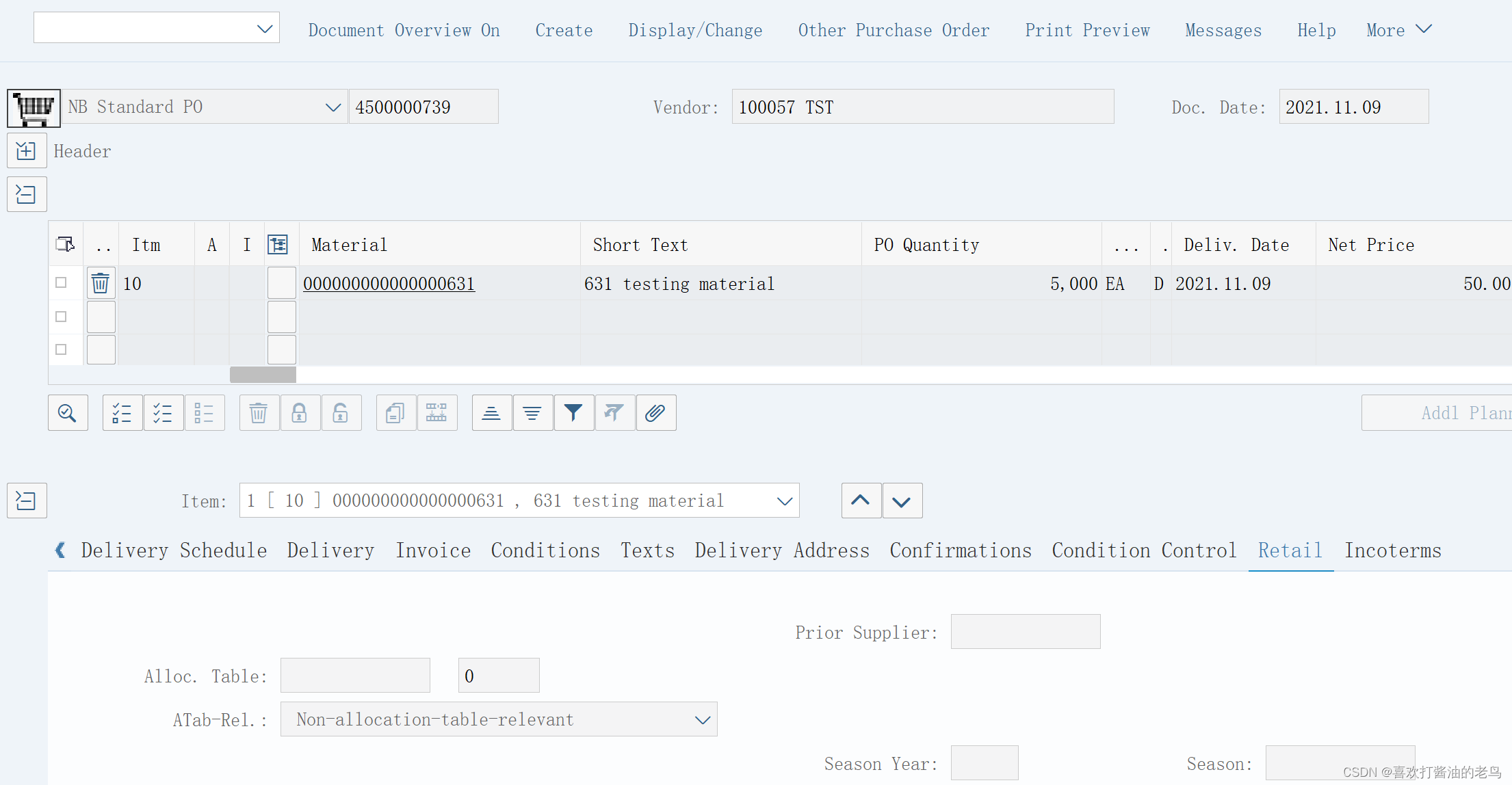This screenshot has height=785, width=1512.
Task: Tick the checkbox on the second empty row
Action: pyautogui.click(x=60, y=316)
